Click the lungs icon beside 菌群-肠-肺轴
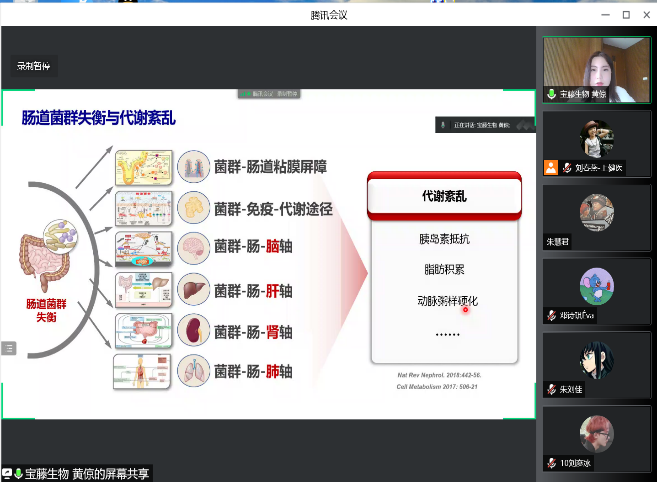657x482 pixels. point(192,371)
